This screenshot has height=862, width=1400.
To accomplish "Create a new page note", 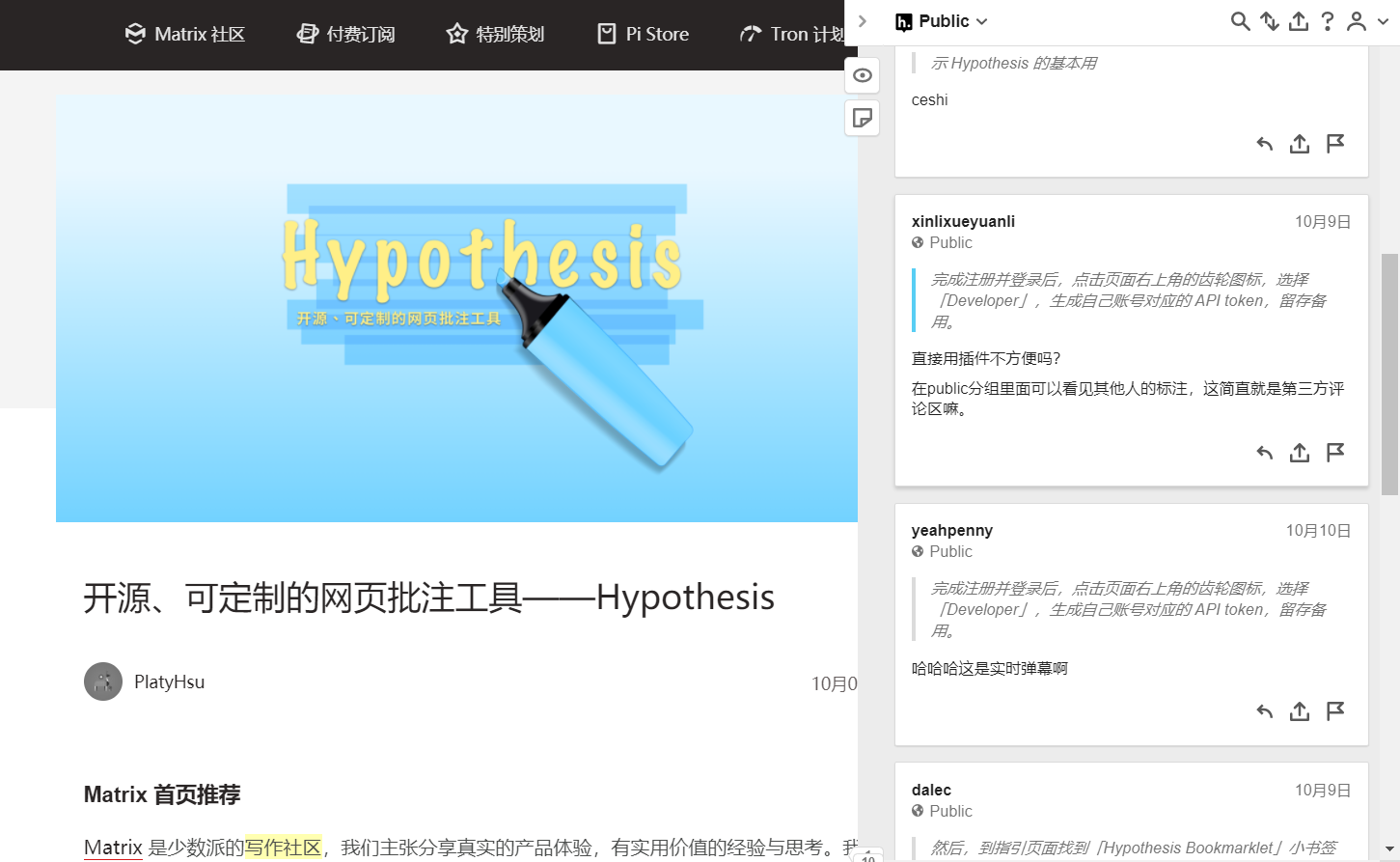I will (862, 118).
